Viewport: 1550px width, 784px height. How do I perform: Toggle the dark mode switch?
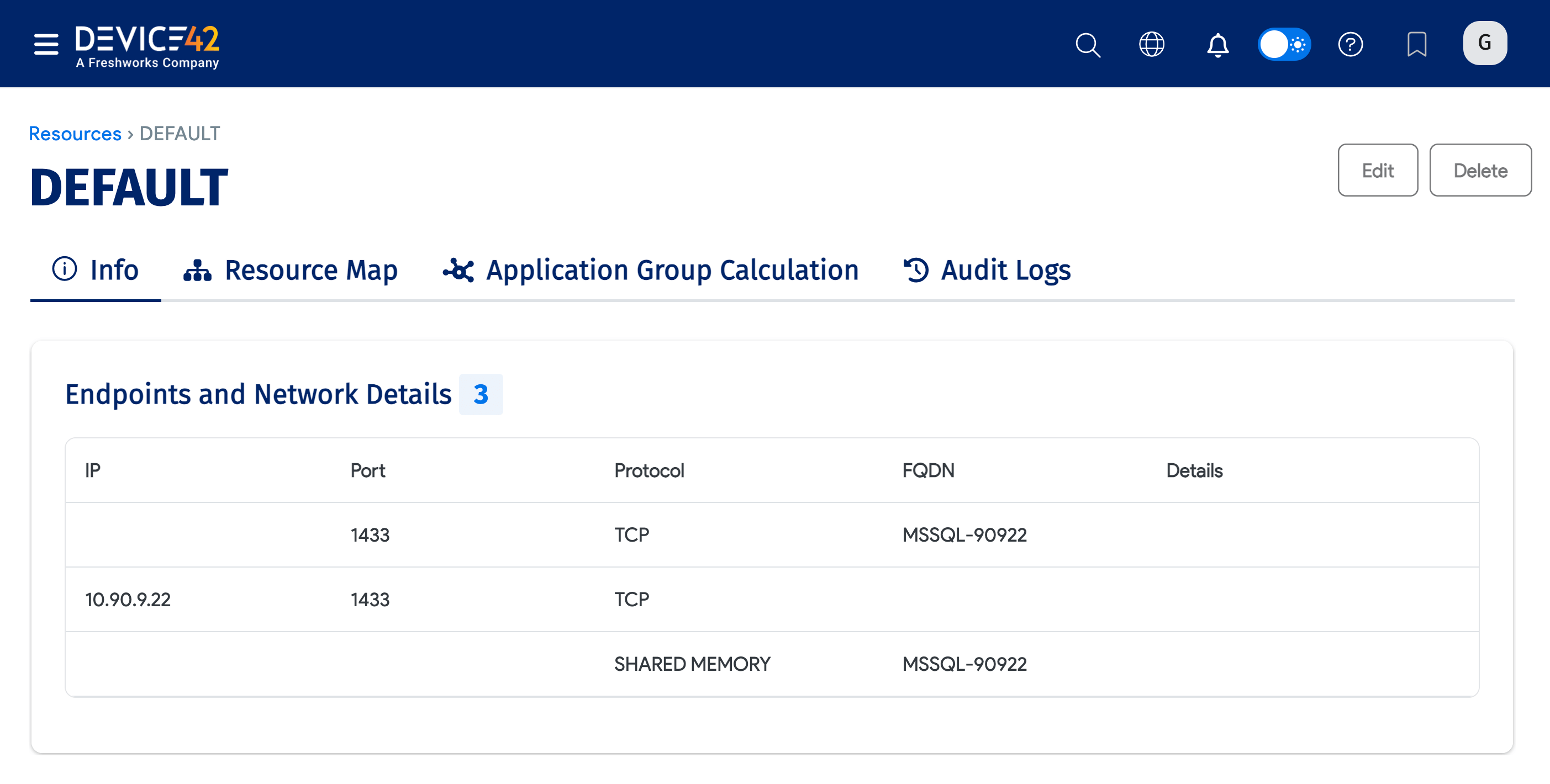point(1285,44)
